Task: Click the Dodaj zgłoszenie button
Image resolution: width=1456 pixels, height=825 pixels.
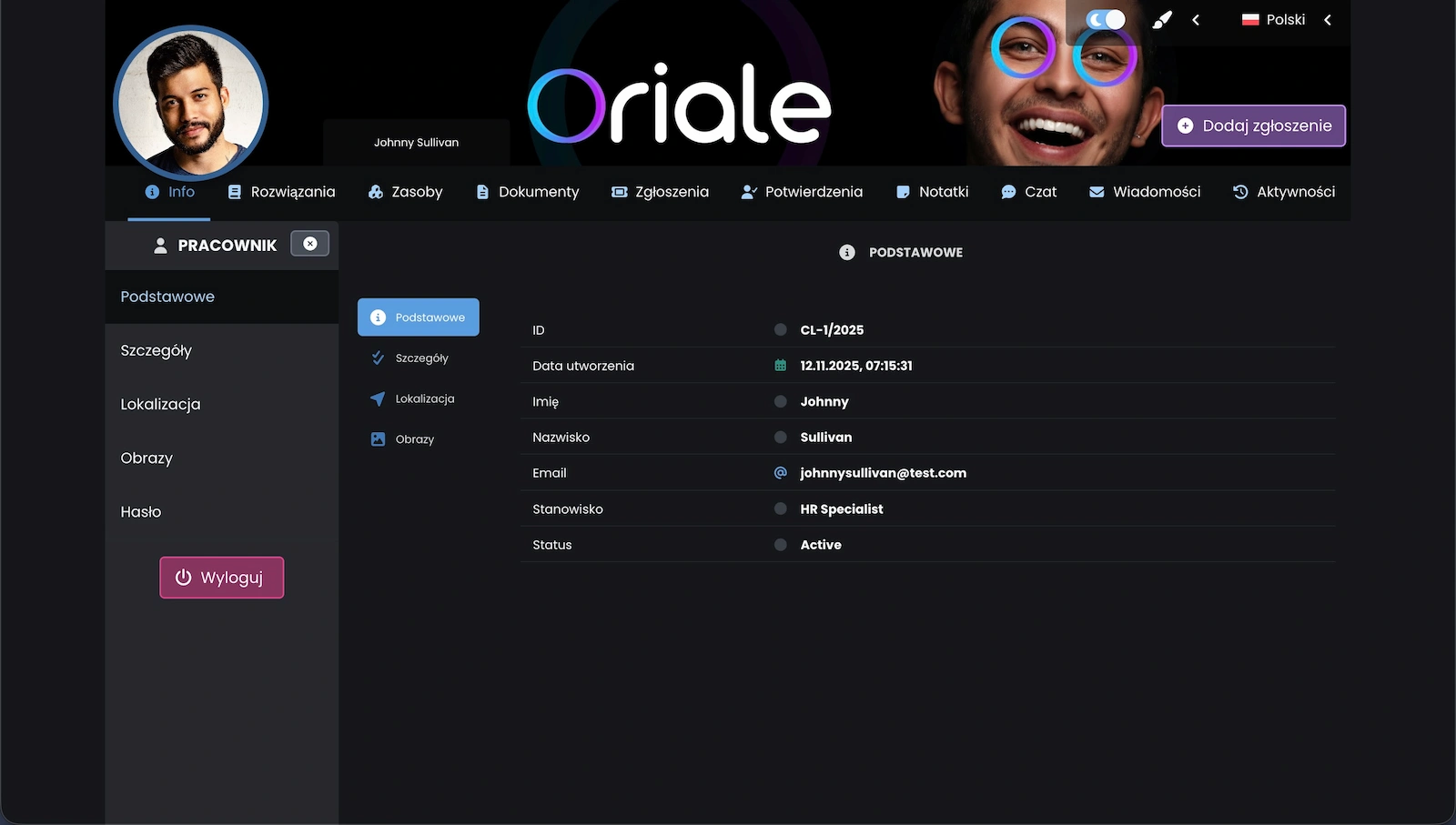Action: [x=1253, y=126]
